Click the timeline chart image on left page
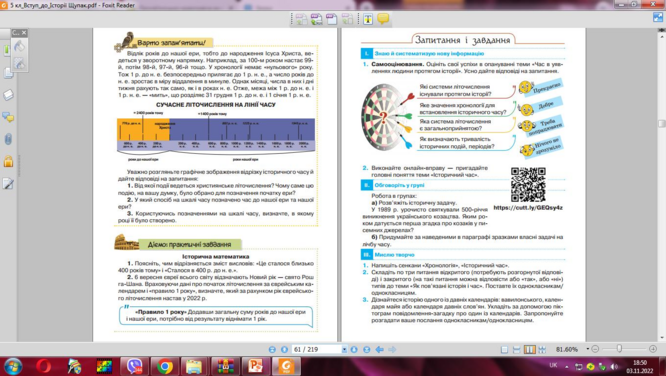This screenshot has height=376, width=666. tap(216, 137)
